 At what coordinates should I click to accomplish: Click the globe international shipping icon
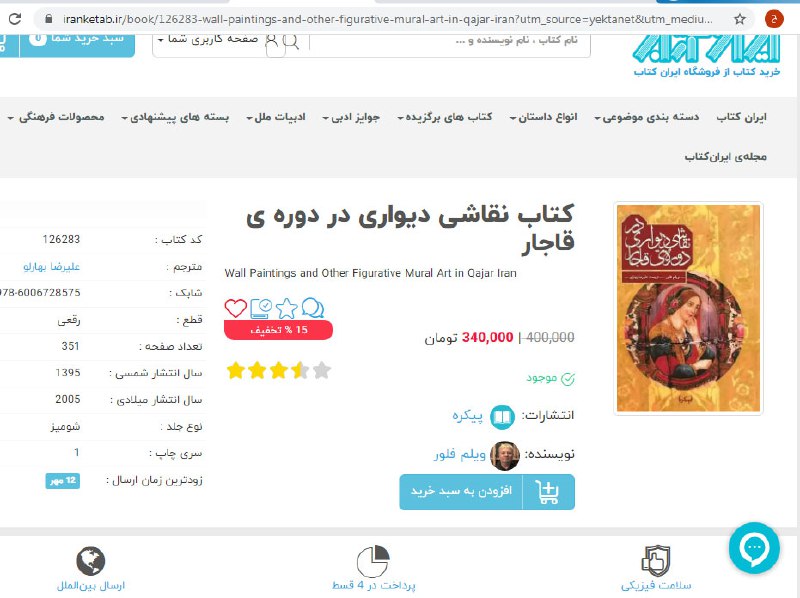[91, 561]
